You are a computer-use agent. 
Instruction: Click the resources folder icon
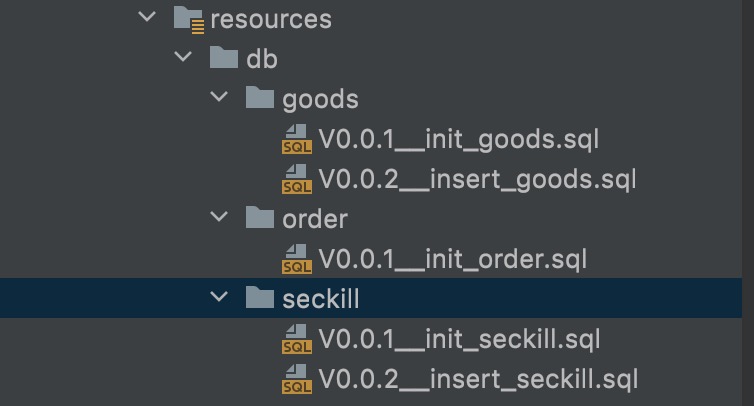(189, 20)
